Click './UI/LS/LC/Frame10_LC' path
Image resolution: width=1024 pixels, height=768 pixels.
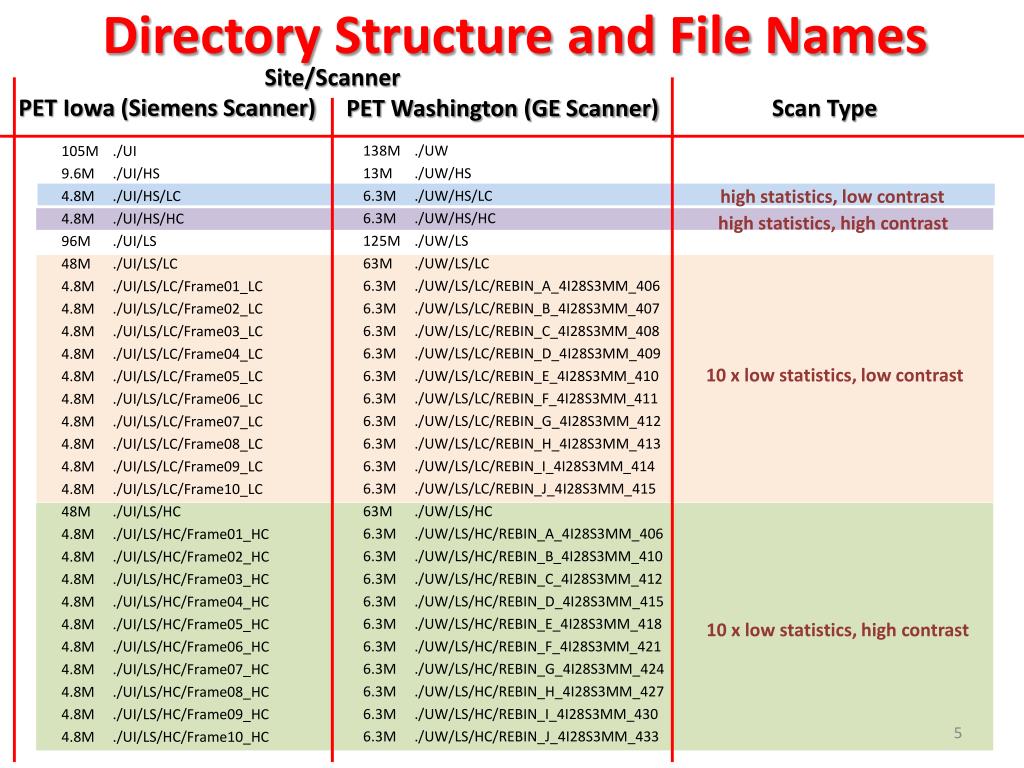click(187, 489)
